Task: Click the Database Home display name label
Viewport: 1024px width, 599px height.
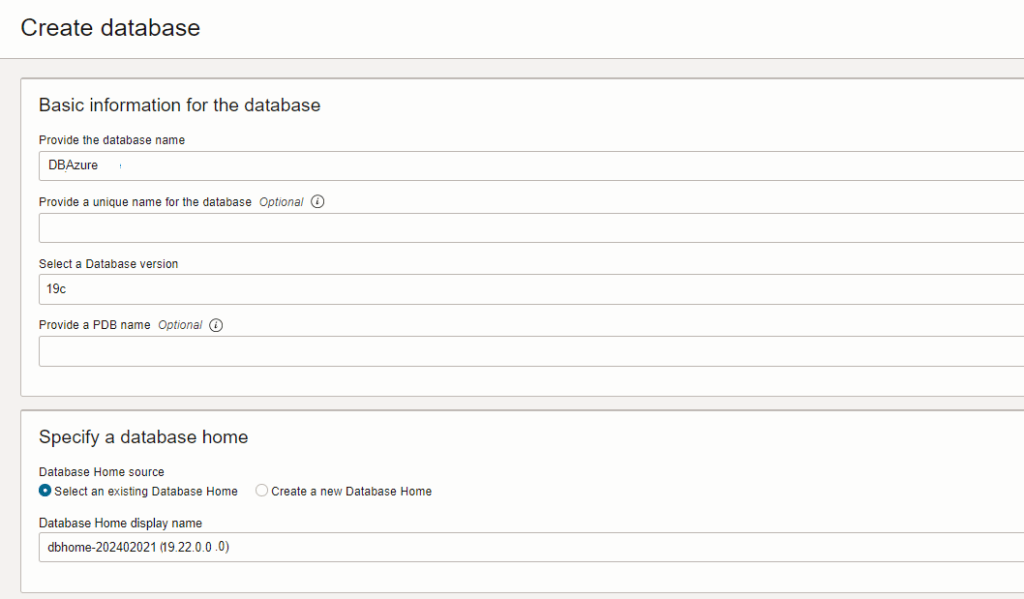Action: point(120,523)
